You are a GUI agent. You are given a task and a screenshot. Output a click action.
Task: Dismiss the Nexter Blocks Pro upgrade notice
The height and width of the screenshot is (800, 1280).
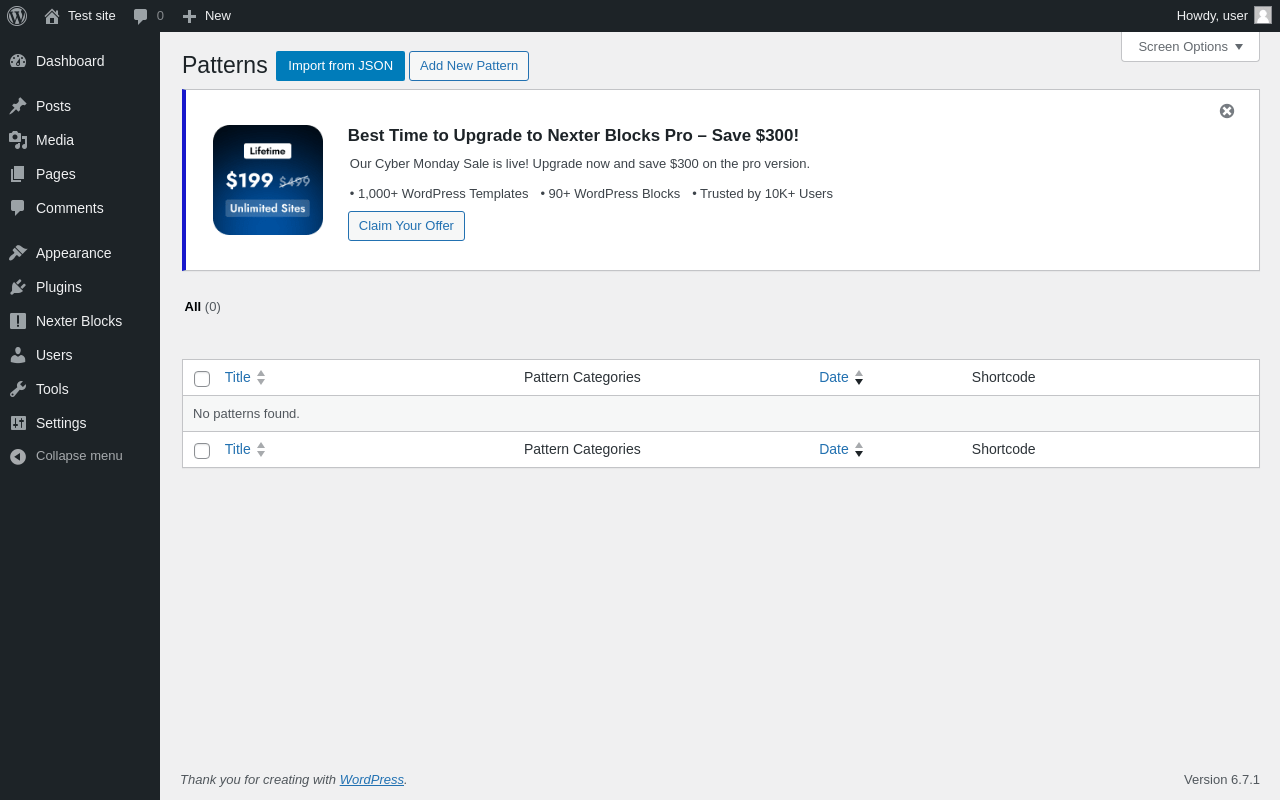pyautogui.click(x=1227, y=111)
